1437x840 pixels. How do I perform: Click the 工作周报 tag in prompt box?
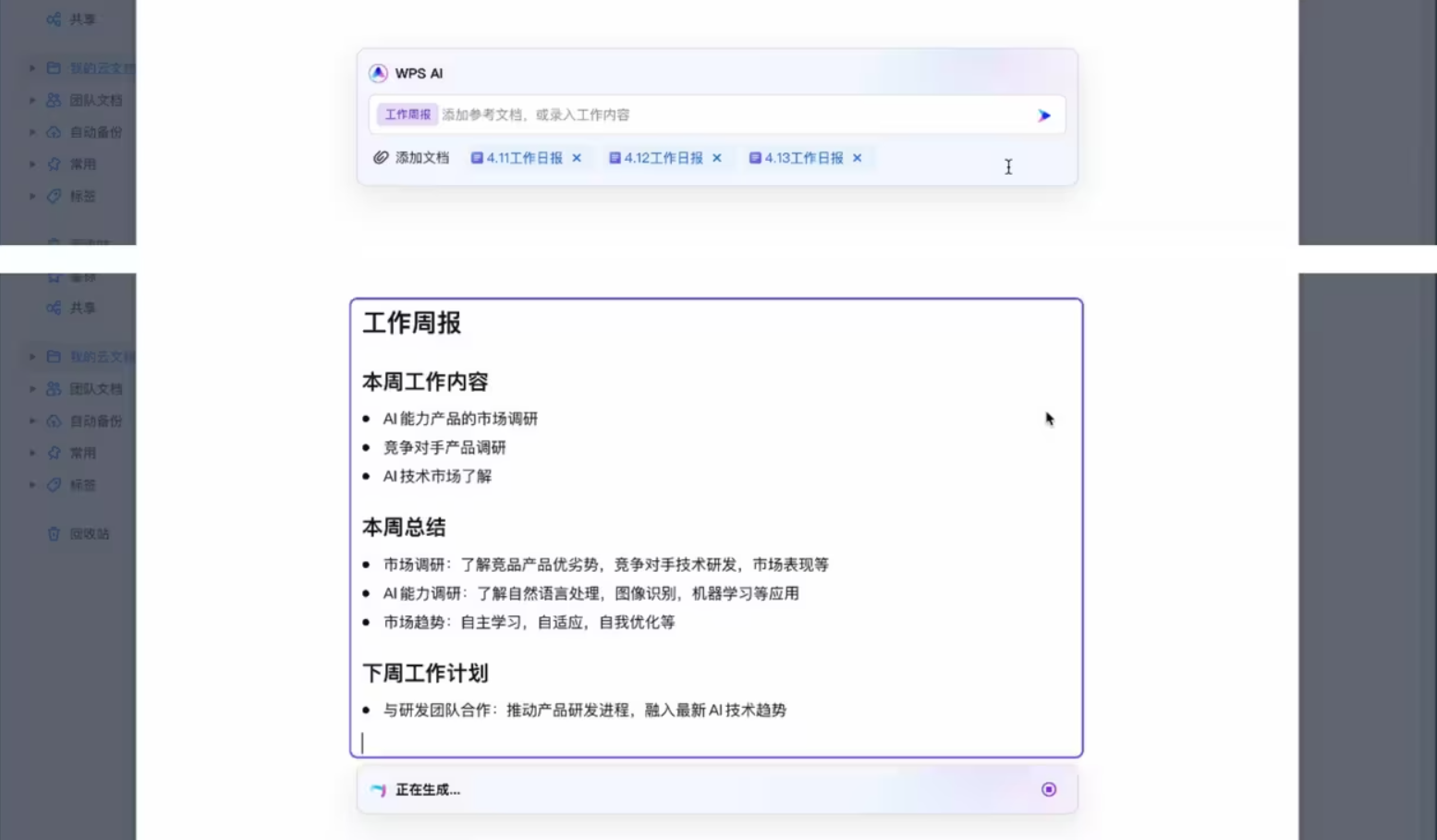coord(408,115)
